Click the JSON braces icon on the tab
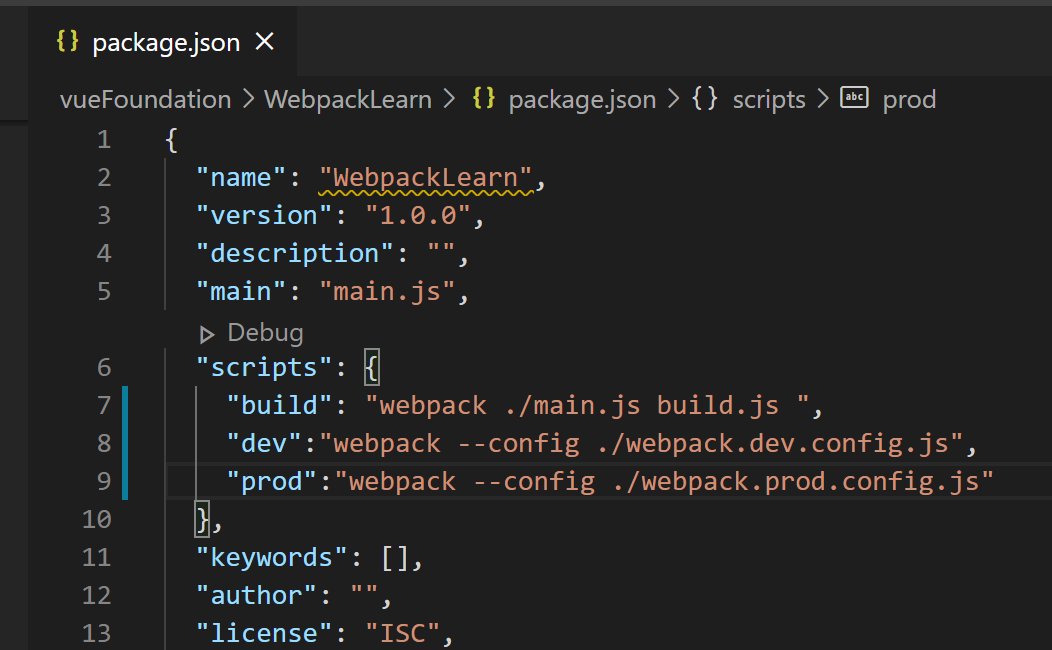 68,42
